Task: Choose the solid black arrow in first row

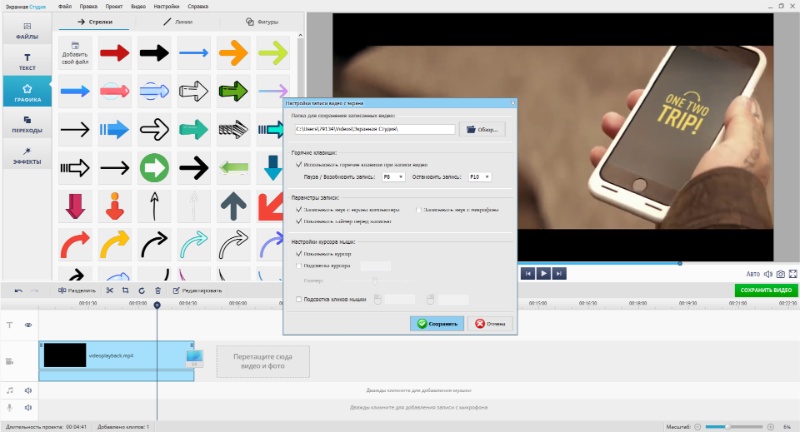Action: tap(154, 53)
